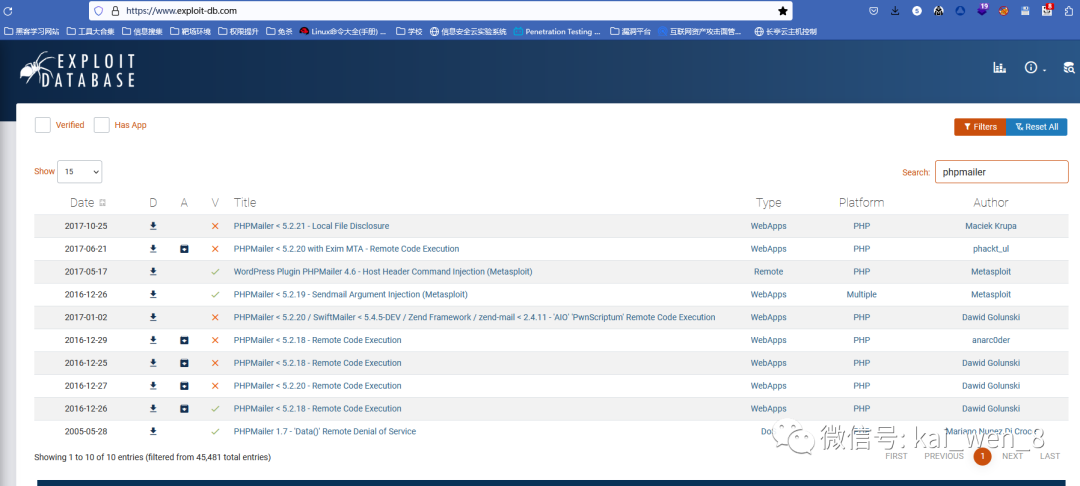The width and height of the screenshot is (1080, 486).
Task: Open the 信息搜集 bookmark folder
Action: (x=143, y=32)
